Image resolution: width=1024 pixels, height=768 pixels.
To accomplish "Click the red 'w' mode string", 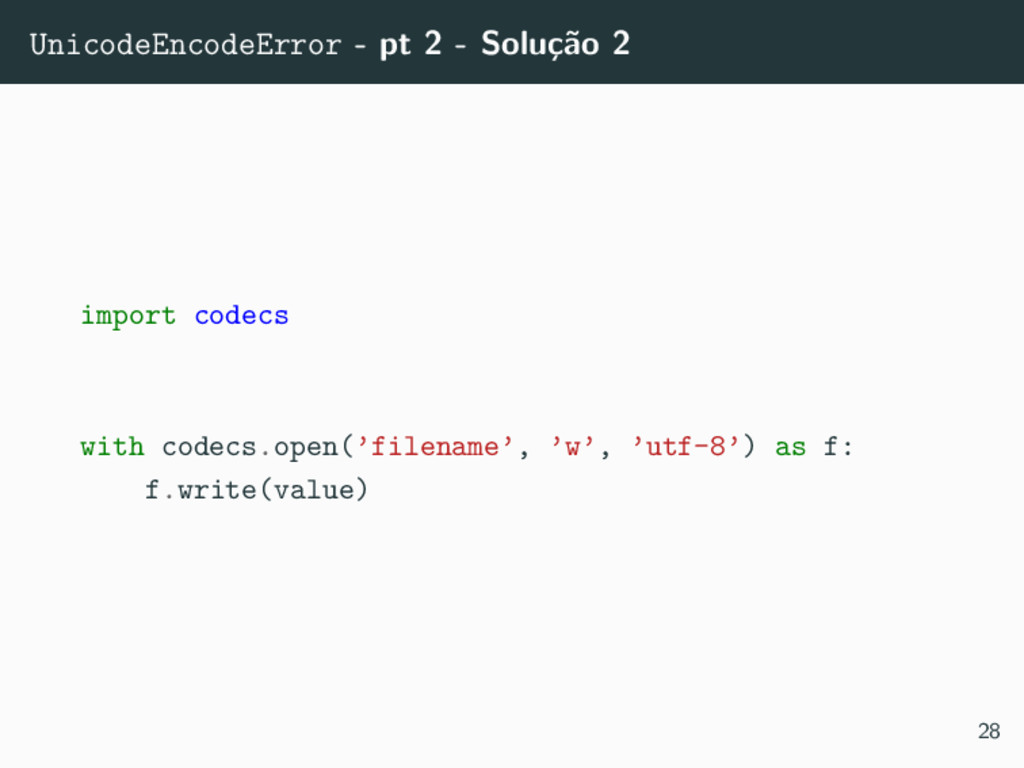I will [x=573, y=447].
